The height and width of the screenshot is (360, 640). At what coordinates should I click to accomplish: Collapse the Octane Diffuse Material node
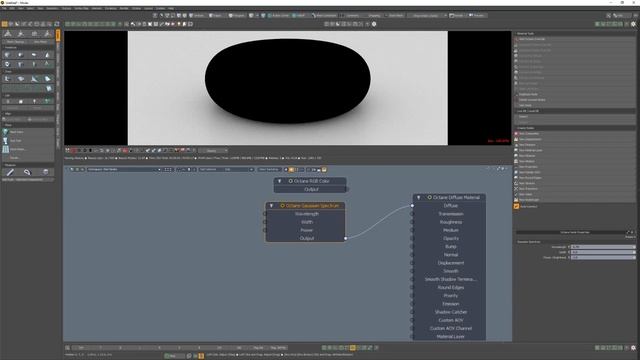[418, 198]
